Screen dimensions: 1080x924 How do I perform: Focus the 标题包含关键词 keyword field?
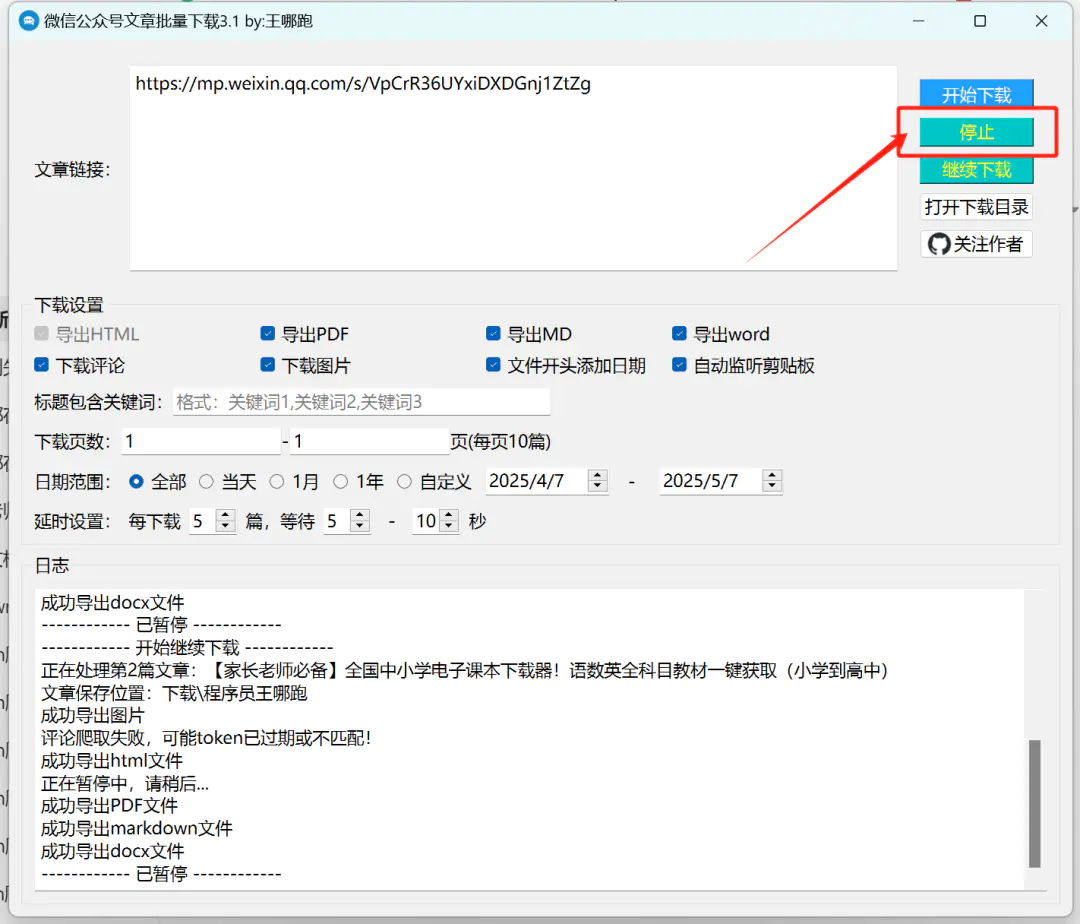coord(361,402)
